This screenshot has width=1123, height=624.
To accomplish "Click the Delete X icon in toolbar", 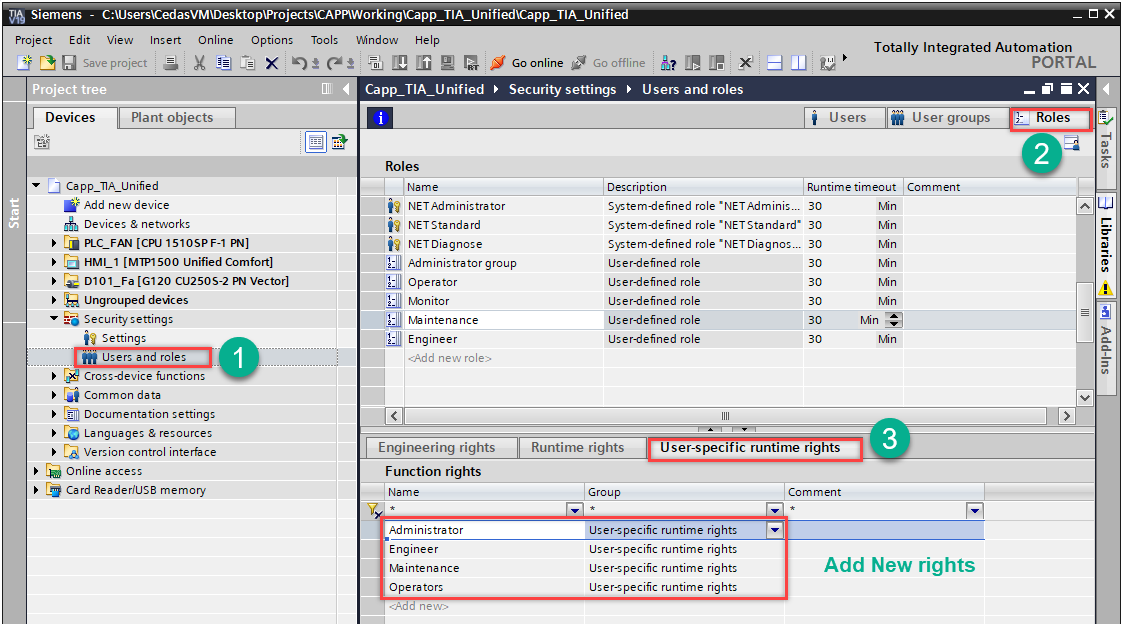I will 271,63.
